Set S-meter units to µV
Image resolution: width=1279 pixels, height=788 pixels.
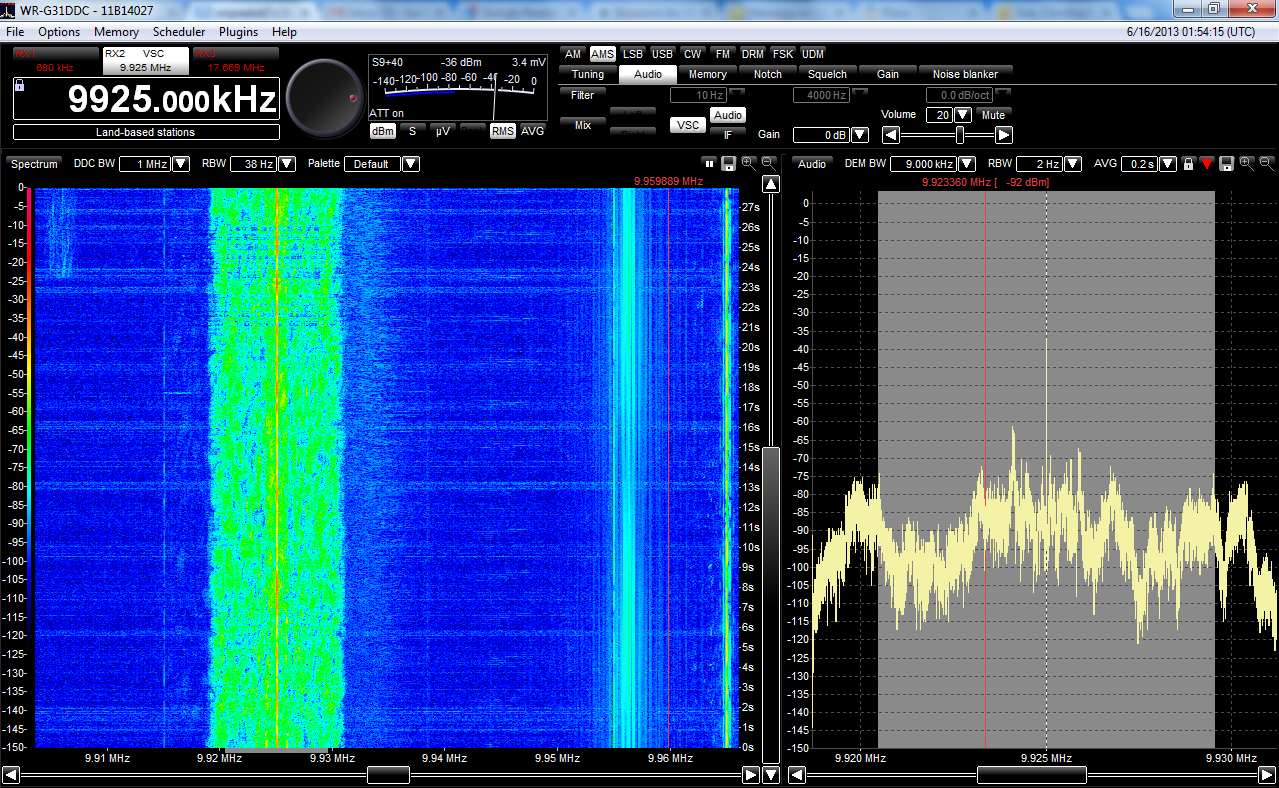coord(443,131)
